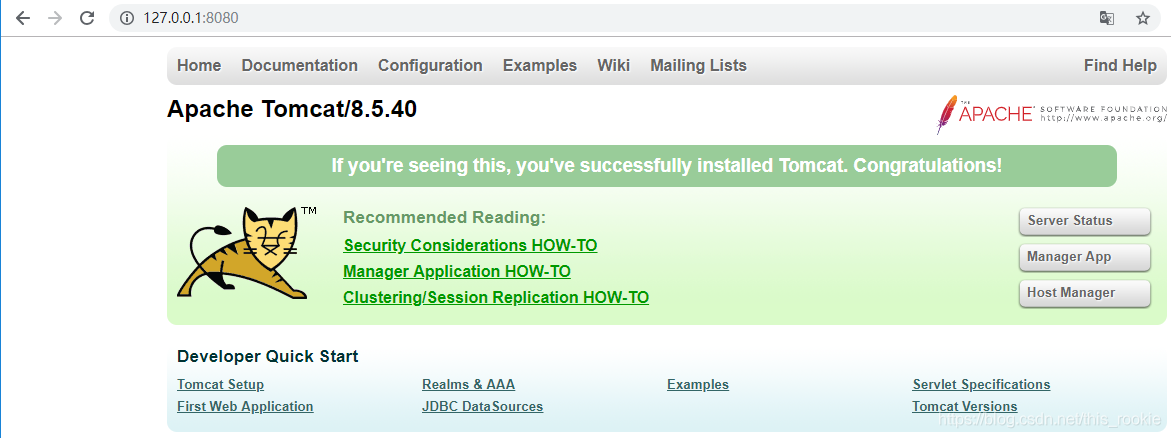
Task: Click the browser forward arrow
Action: pyautogui.click(x=55, y=18)
